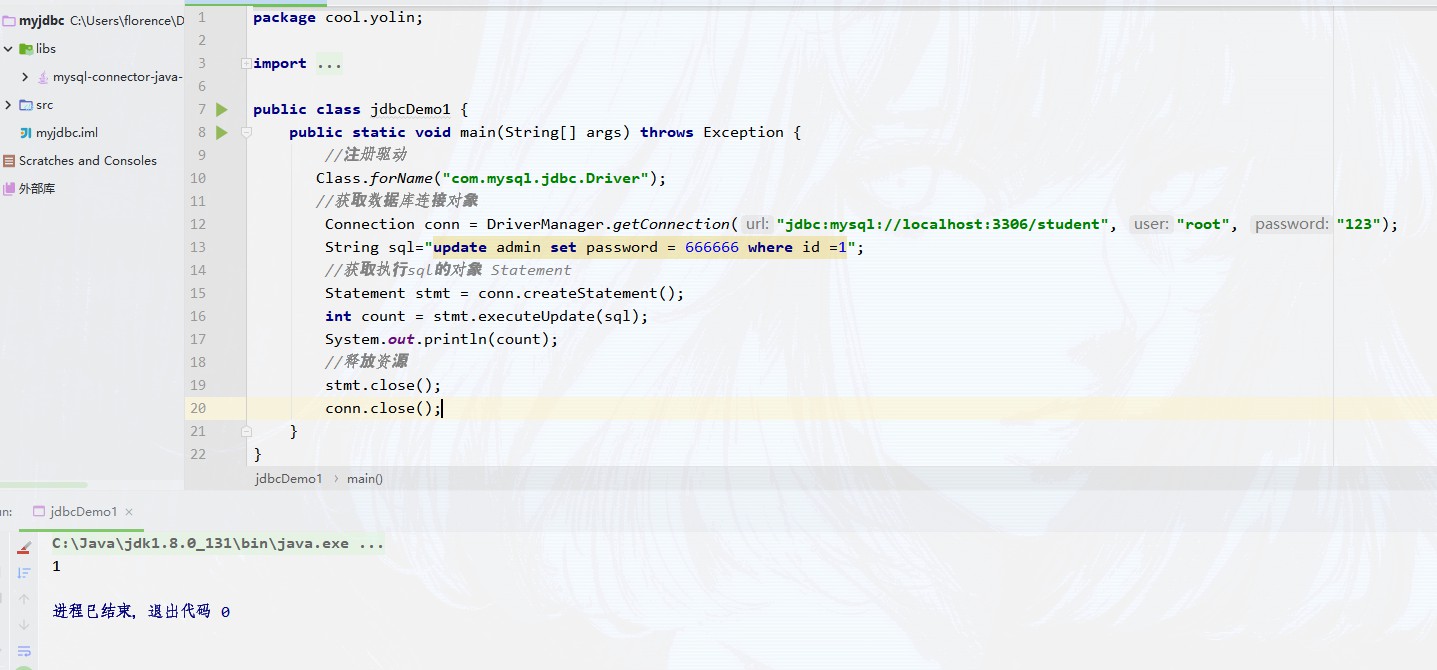The image size is (1437, 670).
Task: Collapse the main method code block
Action: [x=246, y=132]
